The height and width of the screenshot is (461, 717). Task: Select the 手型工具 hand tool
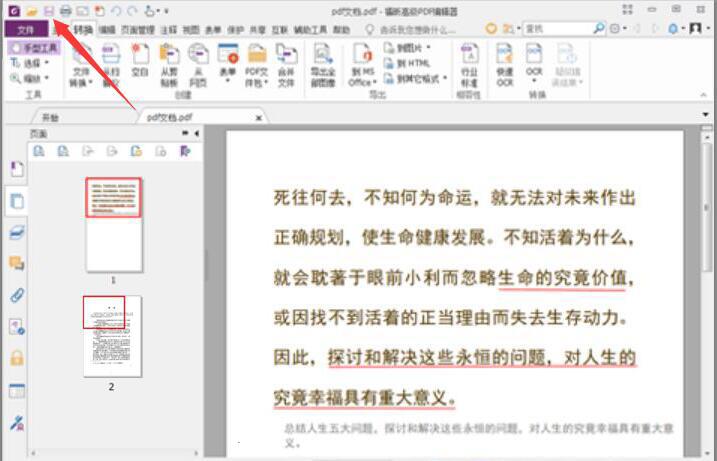[34, 48]
